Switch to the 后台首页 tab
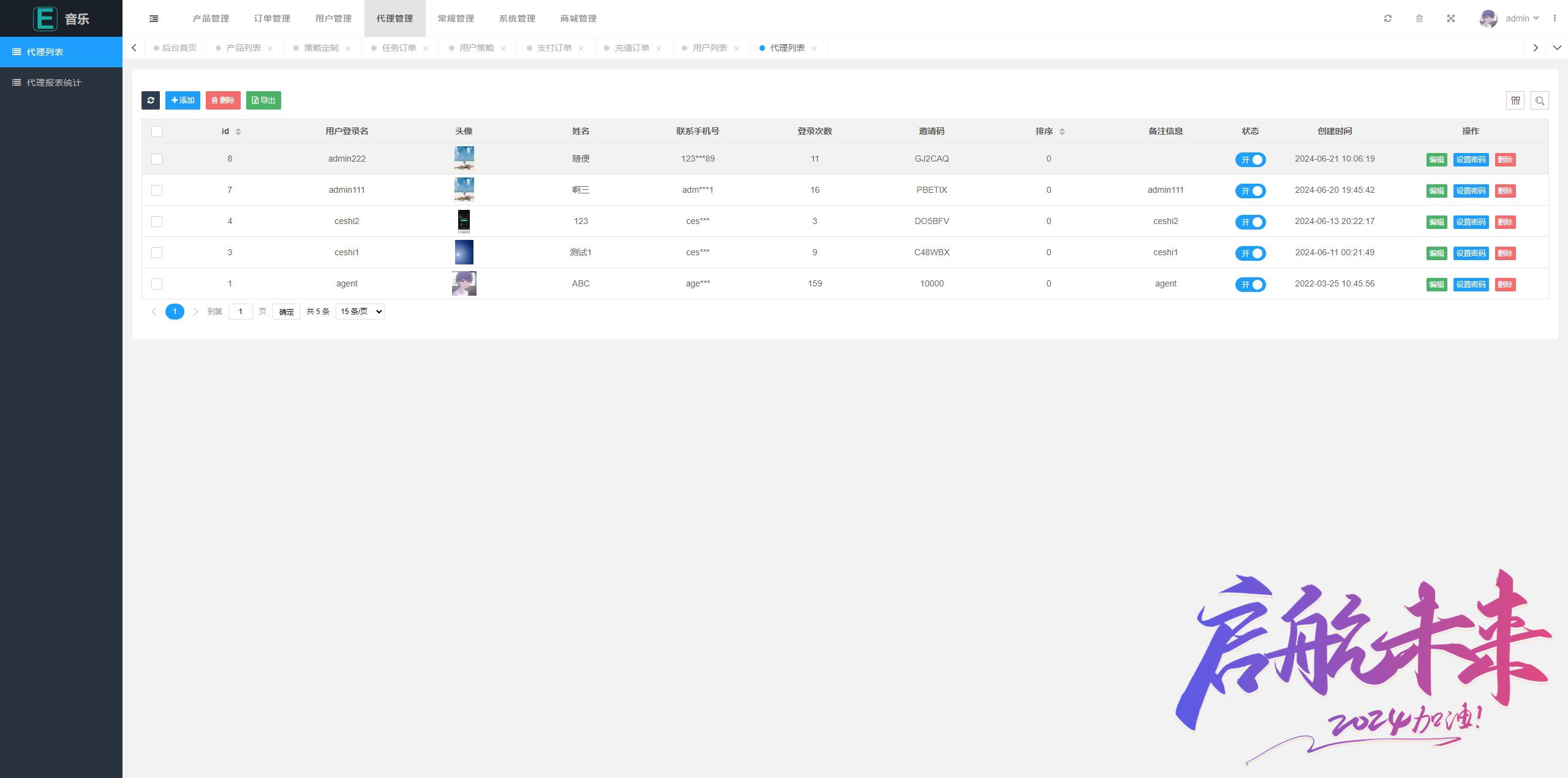 coord(176,48)
